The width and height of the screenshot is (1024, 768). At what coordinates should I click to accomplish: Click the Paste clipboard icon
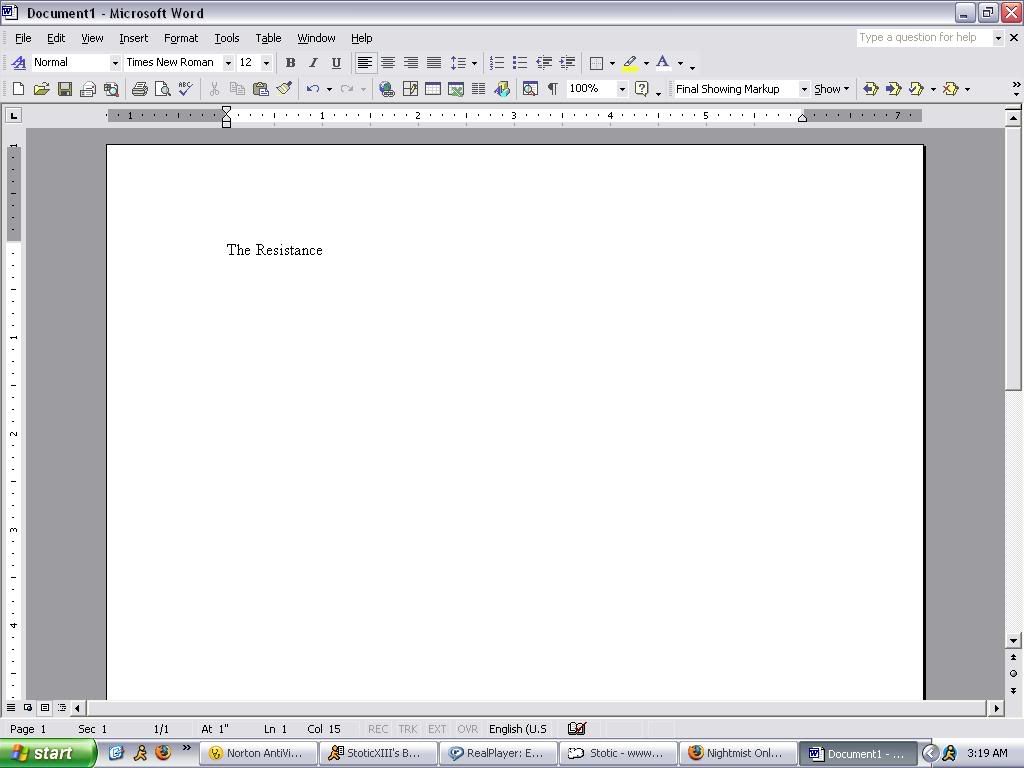[x=261, y=89]
